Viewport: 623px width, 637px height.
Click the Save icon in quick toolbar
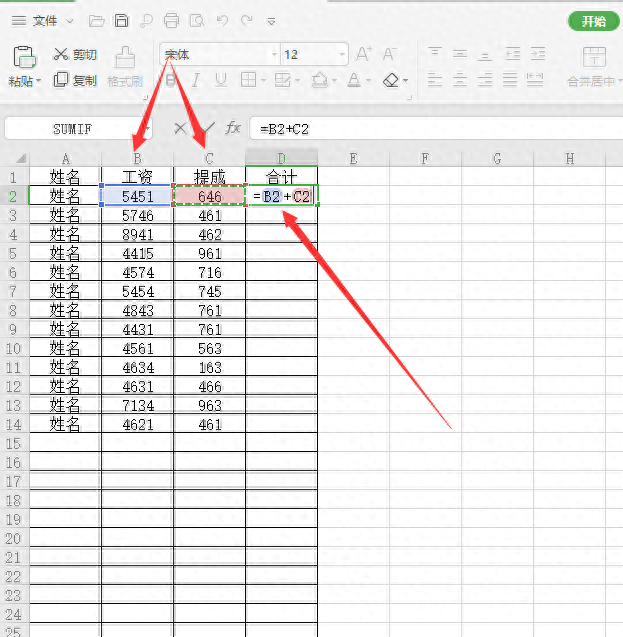point(121,20)
